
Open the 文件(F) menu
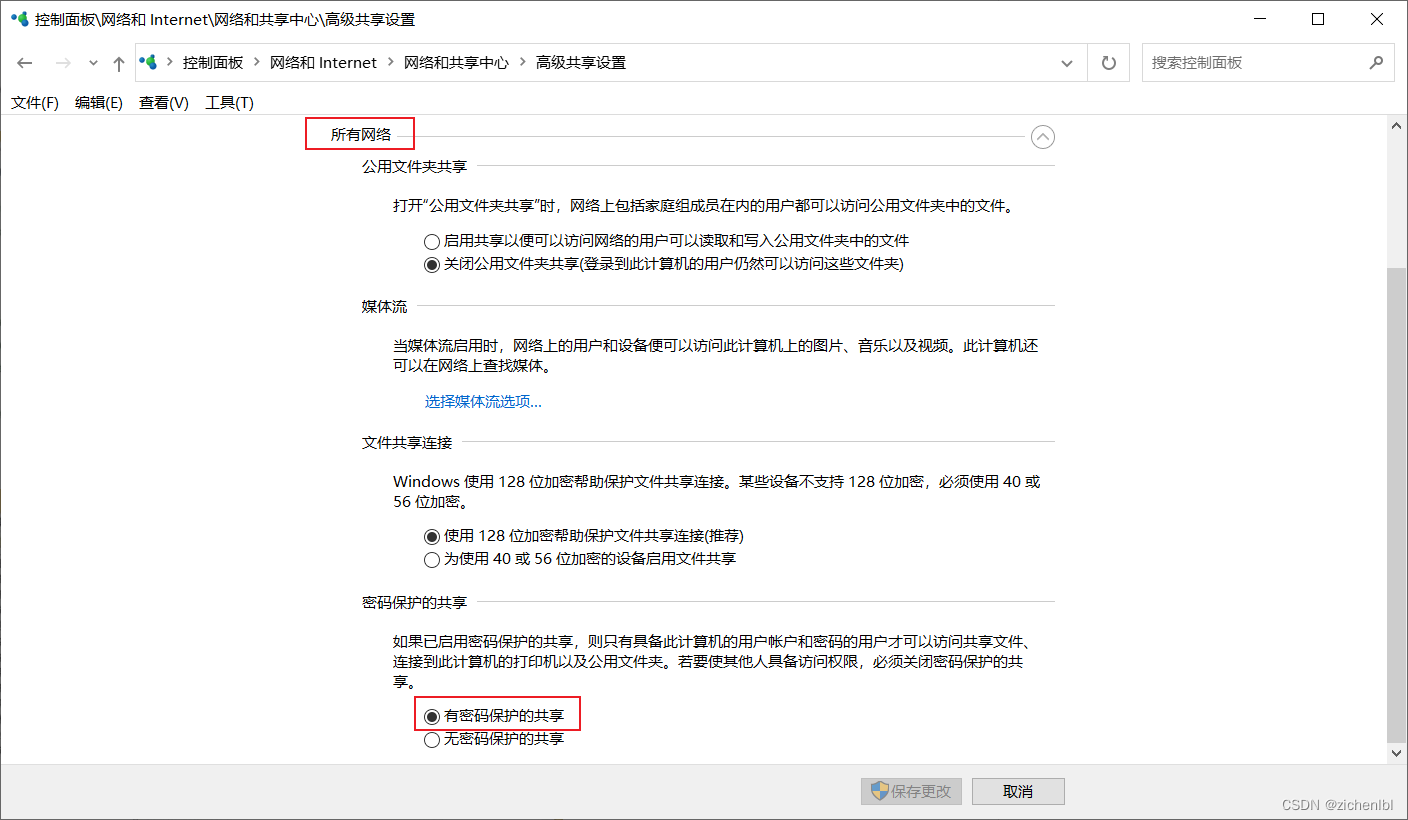coord(35,103)
